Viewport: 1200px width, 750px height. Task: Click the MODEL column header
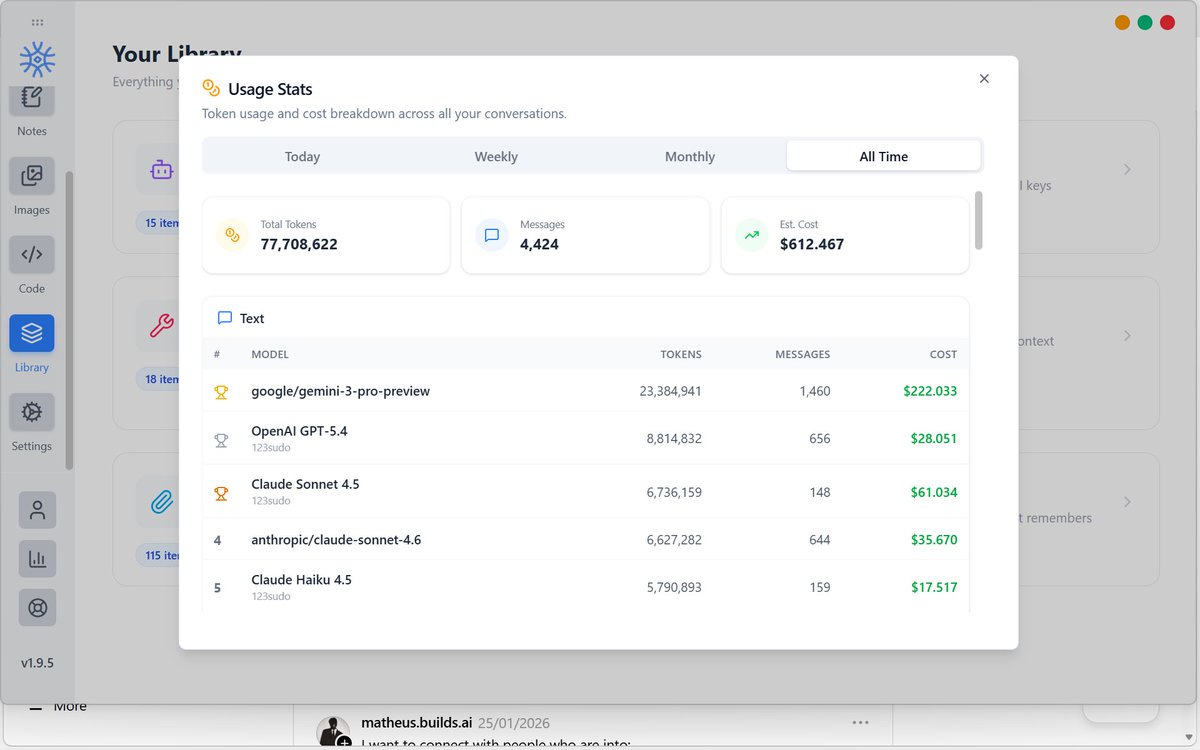[x=270, y=354]
